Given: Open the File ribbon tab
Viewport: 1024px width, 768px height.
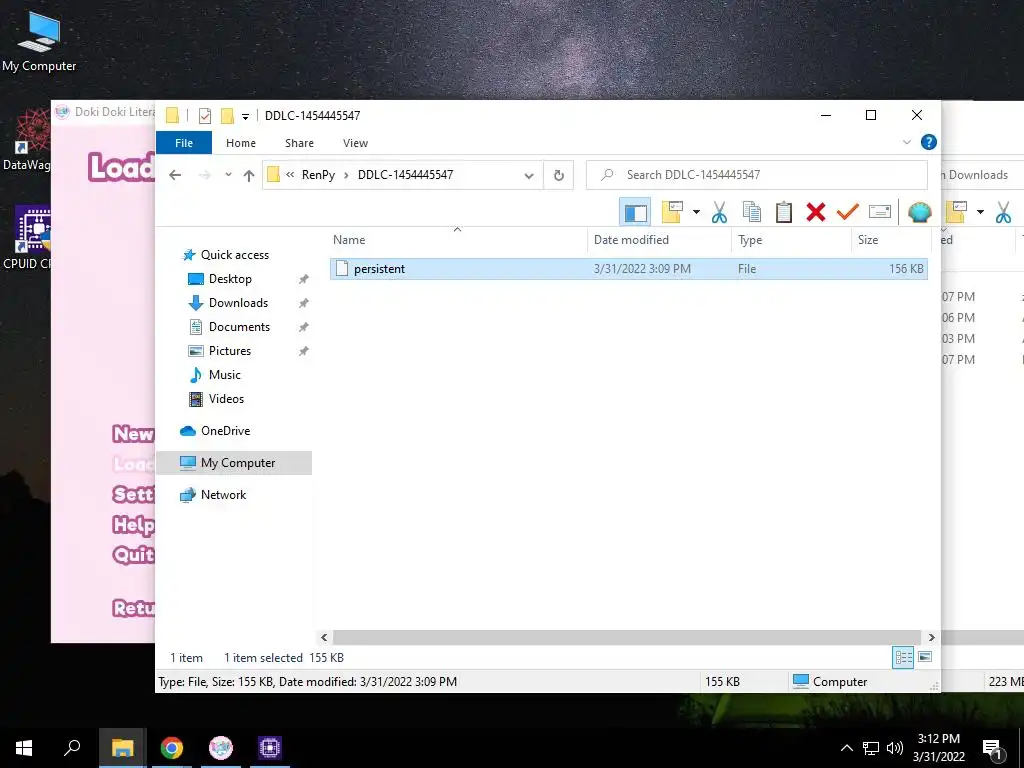Looking at the screenshot, I should tap(184, 143).
